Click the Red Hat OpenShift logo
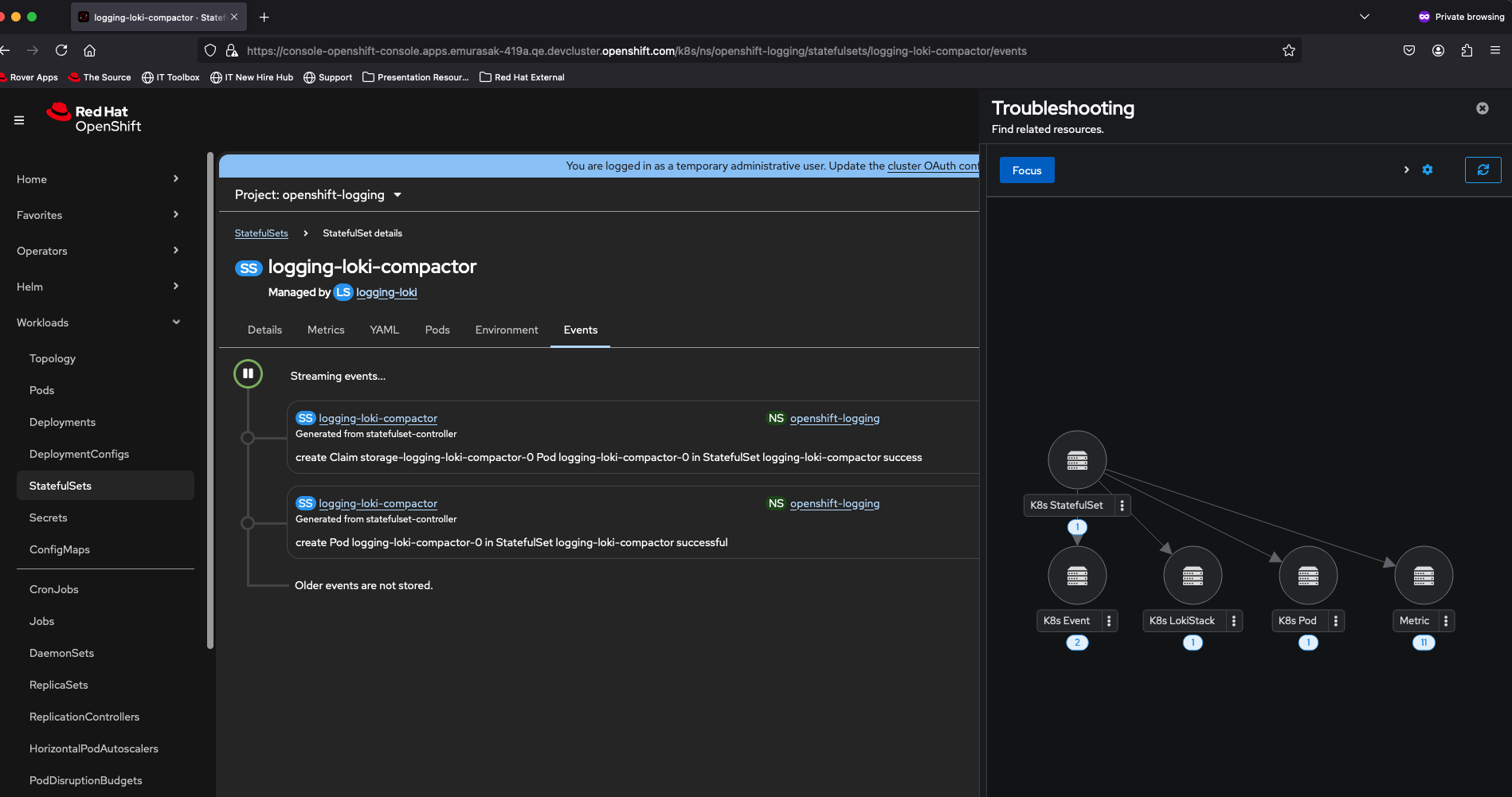 tap(94, 119)
